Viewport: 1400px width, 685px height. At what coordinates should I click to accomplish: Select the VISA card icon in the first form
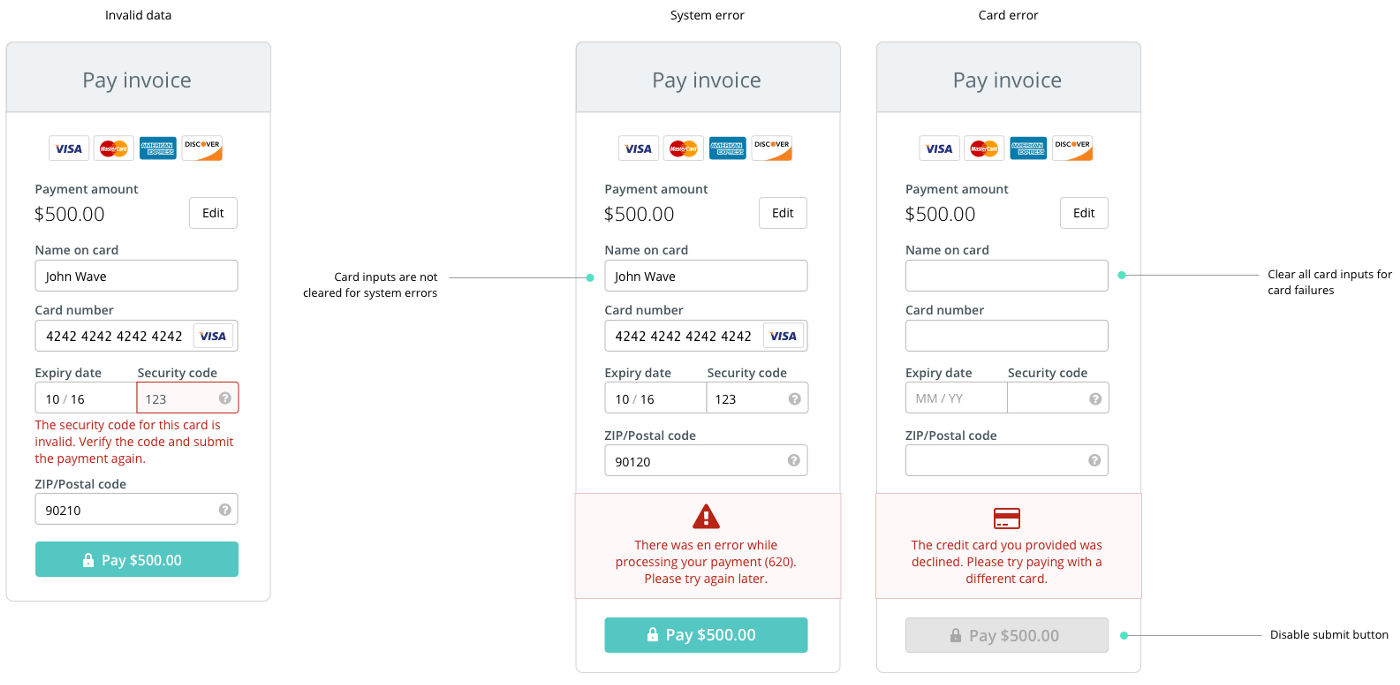[68, 147]
